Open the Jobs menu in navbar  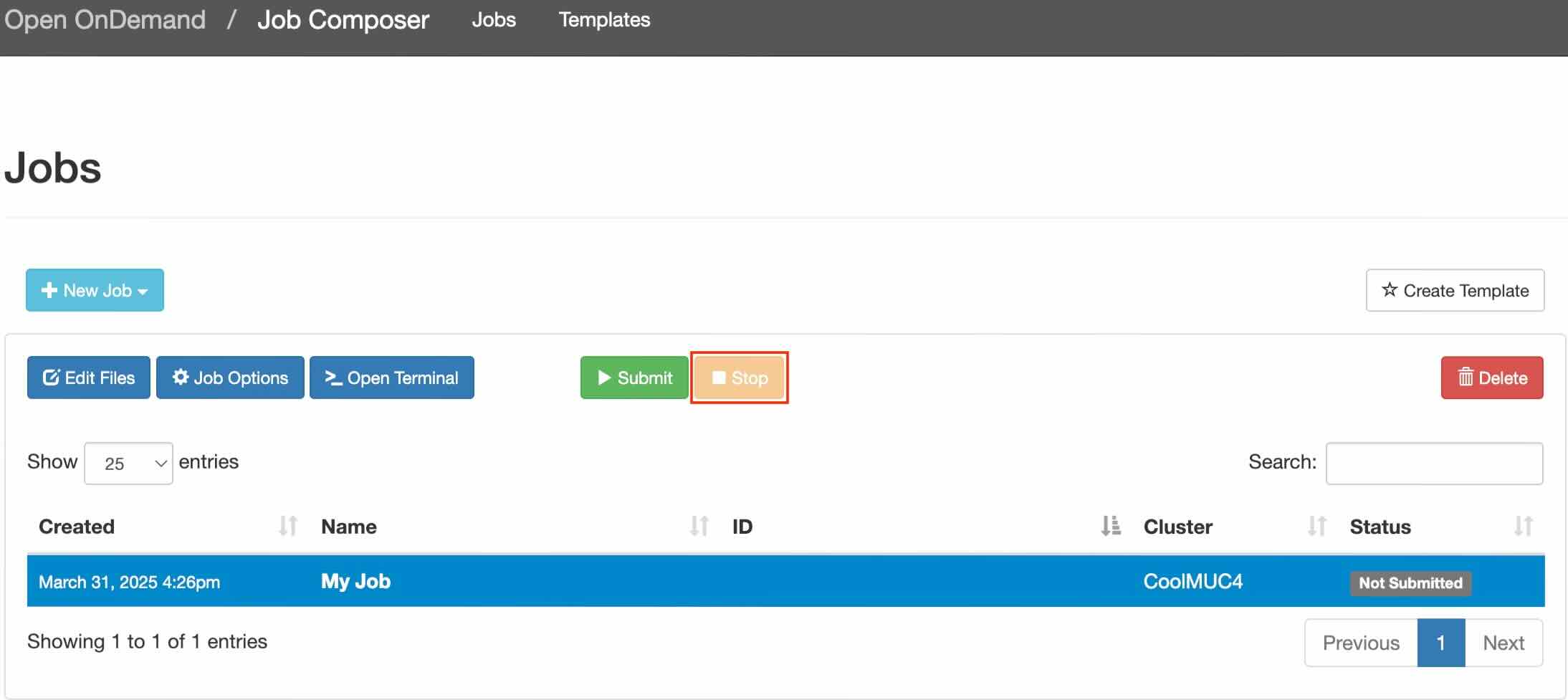click(x=494, y=20)
